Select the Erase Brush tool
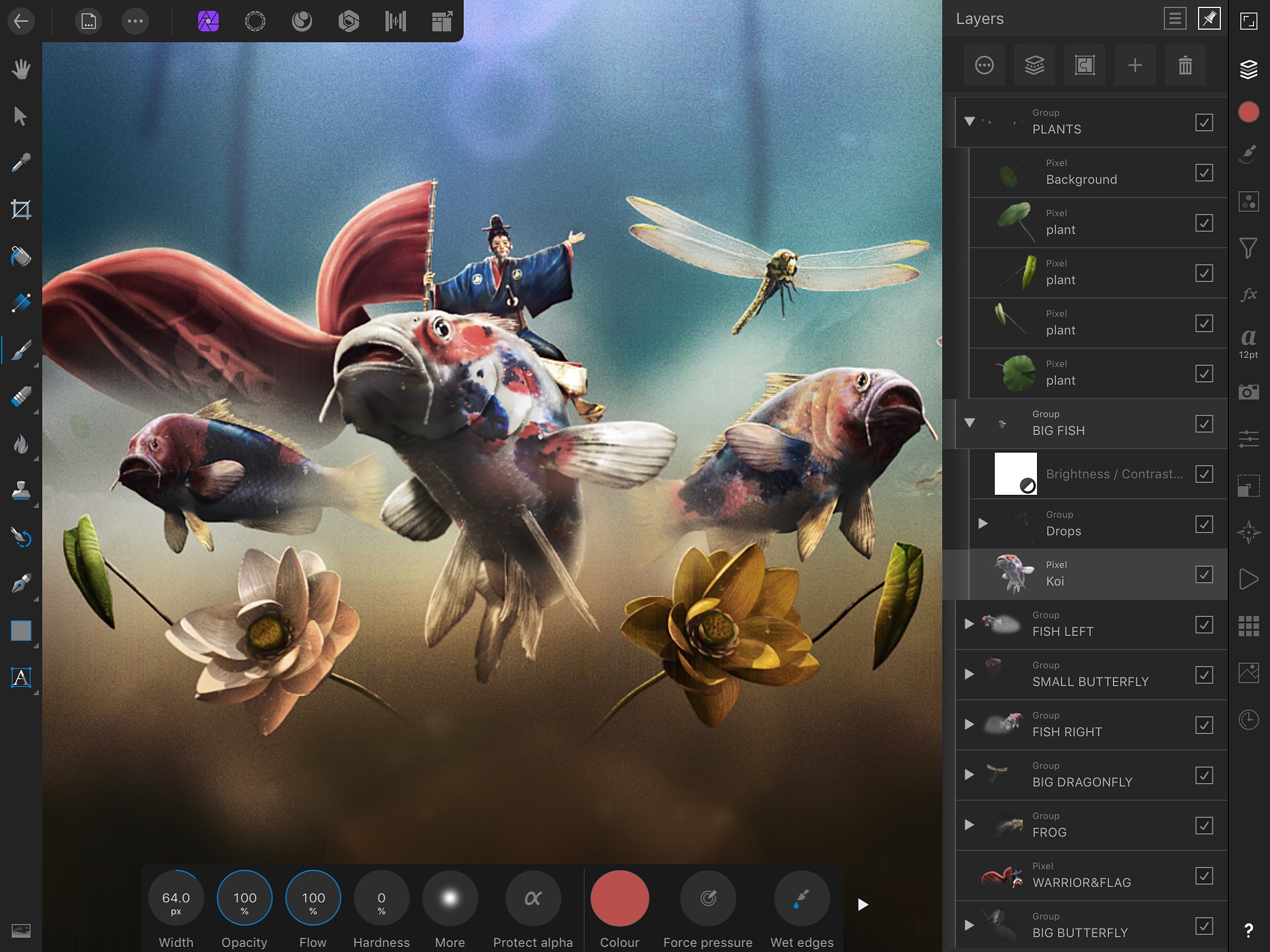 pos(21,397)
